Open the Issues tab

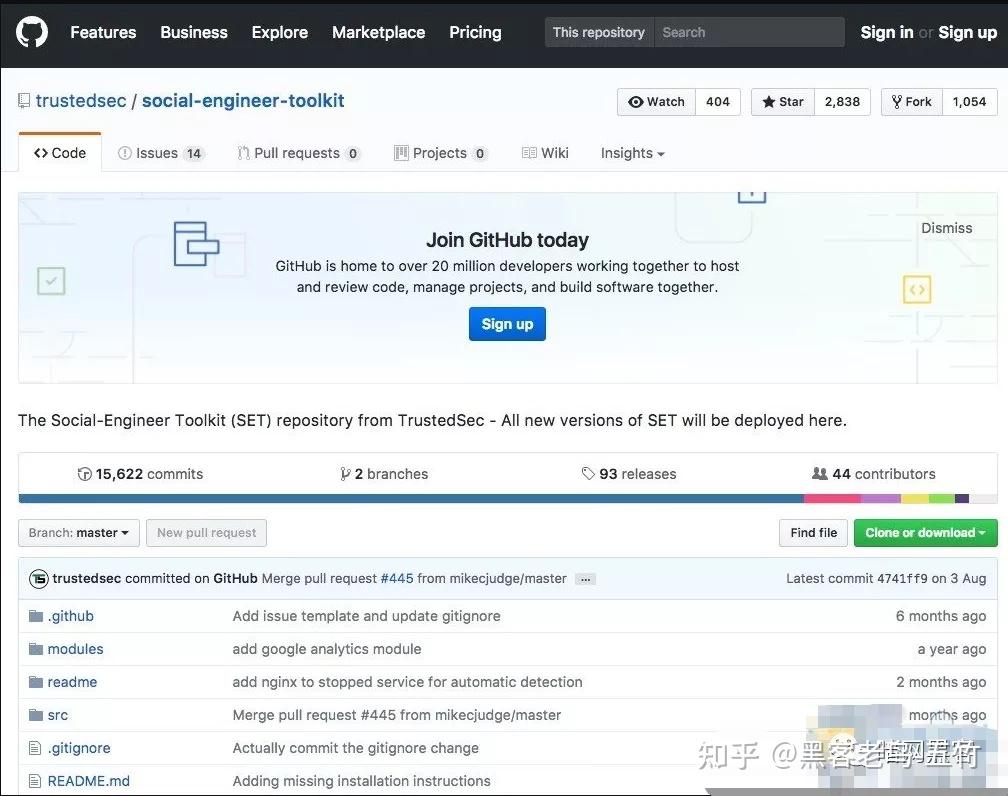click(x=161, y=153)
